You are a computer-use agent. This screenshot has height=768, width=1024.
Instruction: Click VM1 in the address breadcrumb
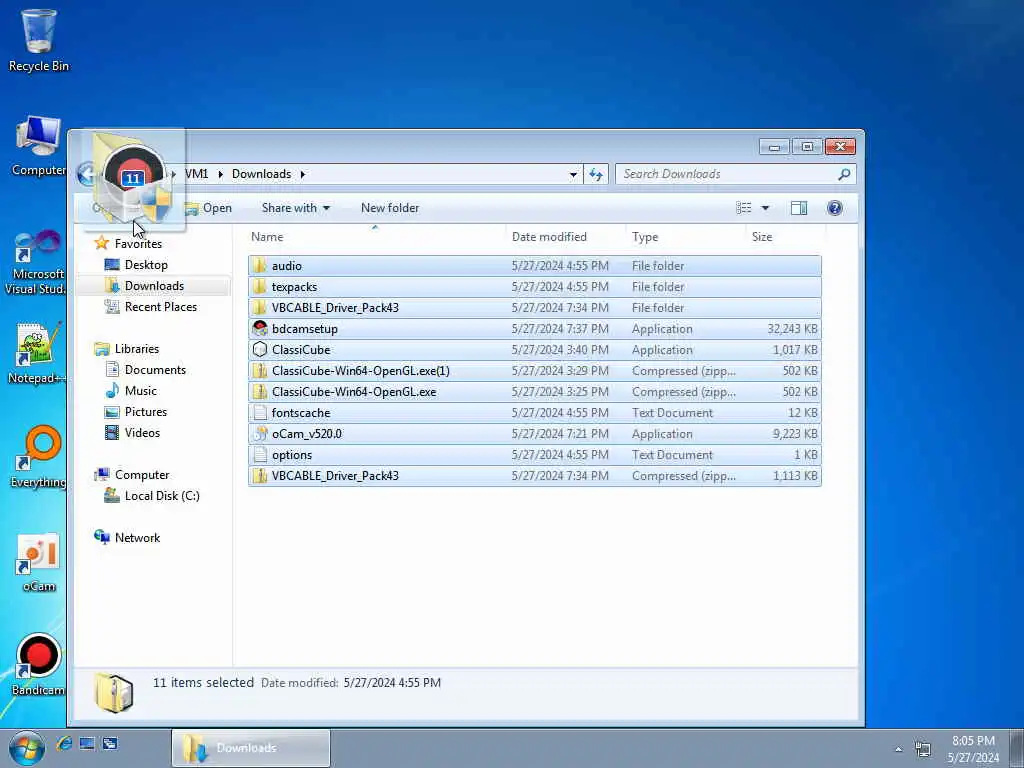click(197, 174)
